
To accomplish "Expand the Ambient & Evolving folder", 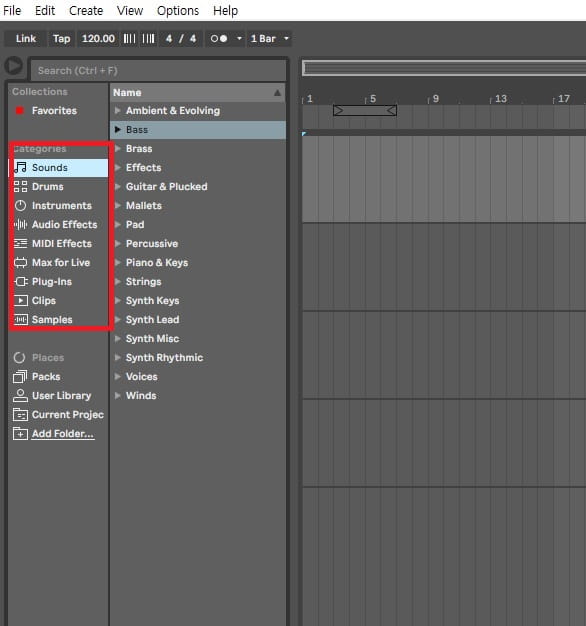I will (117, 110).
